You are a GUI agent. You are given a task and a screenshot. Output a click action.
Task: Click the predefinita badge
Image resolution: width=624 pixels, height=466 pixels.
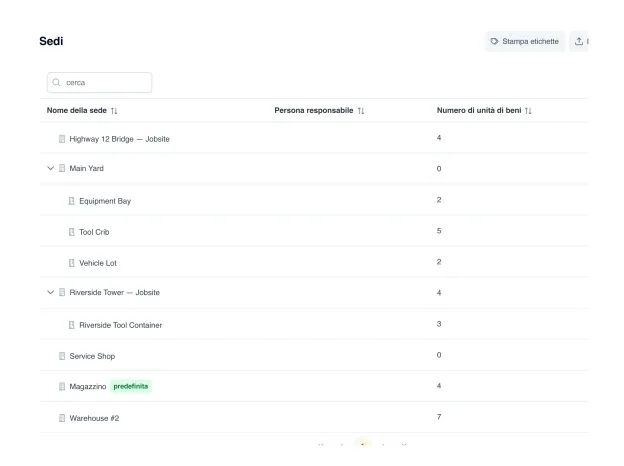click(x=131, y=386)
